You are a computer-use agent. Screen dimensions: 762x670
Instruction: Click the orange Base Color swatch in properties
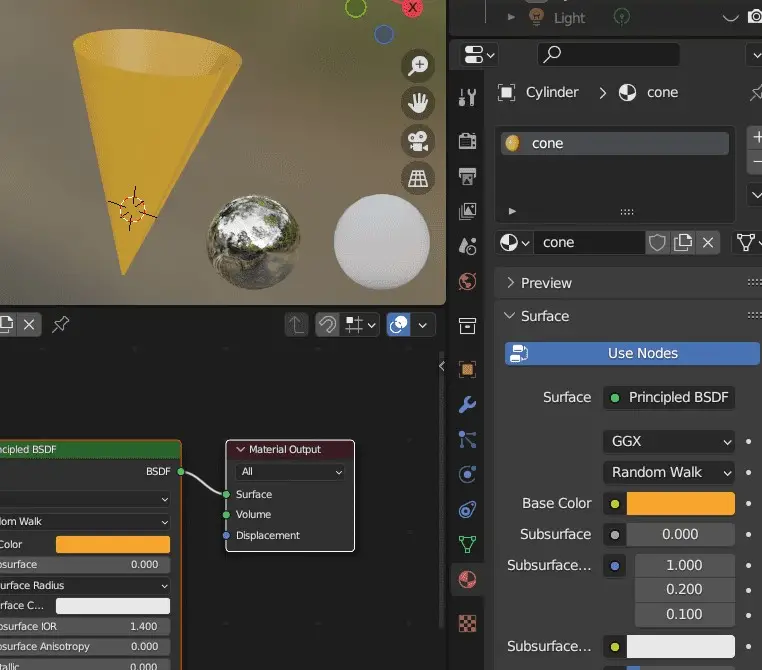click(x=680, y=503)
